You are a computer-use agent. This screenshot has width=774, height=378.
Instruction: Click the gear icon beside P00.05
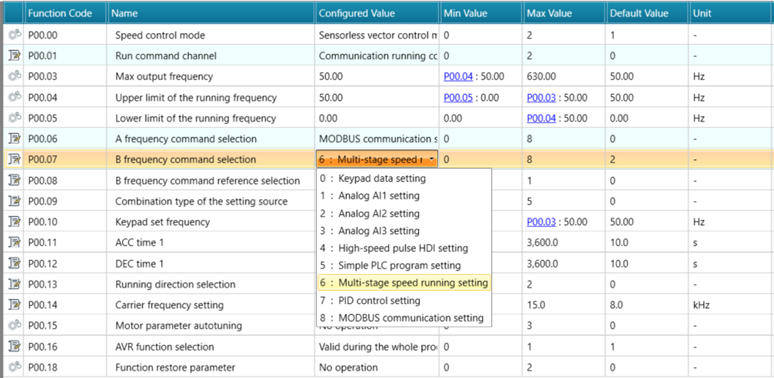point(14,118)
